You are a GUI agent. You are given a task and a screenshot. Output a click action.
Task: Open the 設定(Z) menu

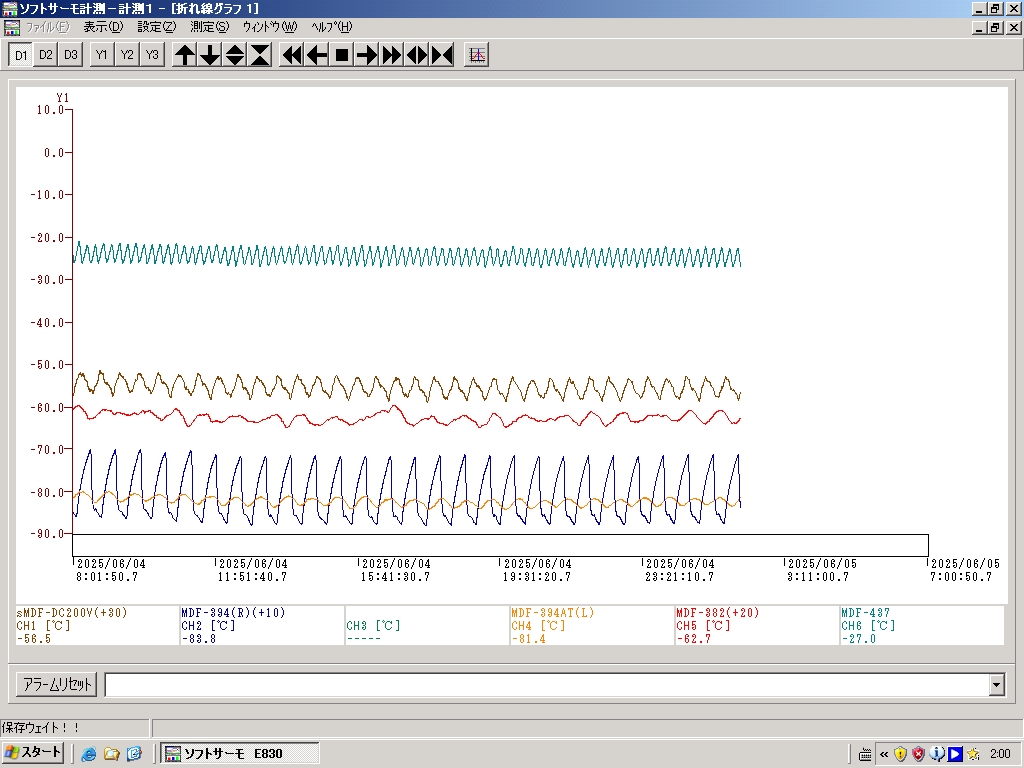click(x=157, y=27)
